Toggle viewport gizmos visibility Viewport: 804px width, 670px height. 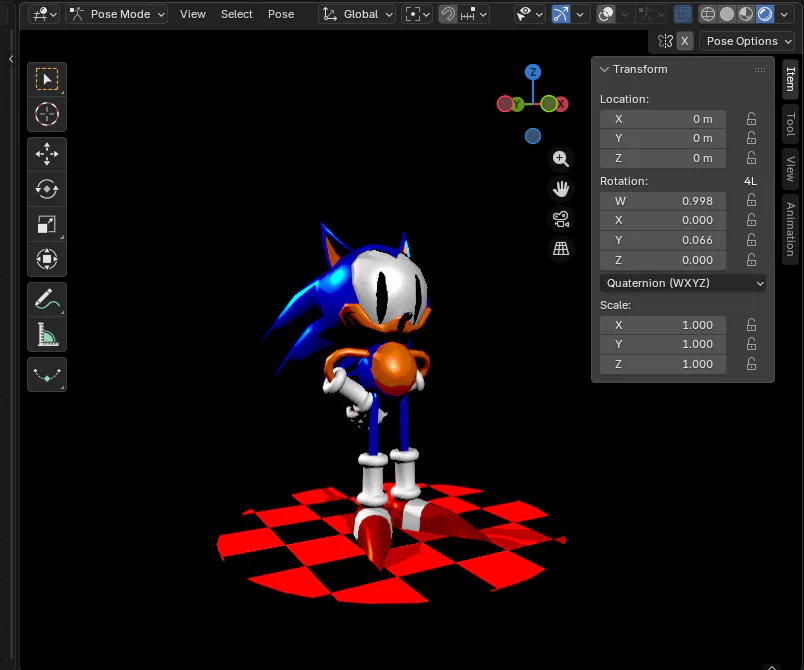pyautogui.click(x=560, y=14)
